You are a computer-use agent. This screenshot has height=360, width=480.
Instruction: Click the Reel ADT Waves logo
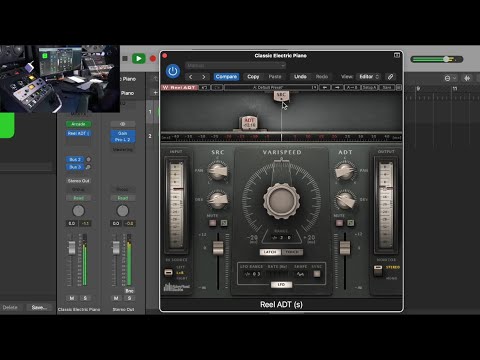[179, 87]
